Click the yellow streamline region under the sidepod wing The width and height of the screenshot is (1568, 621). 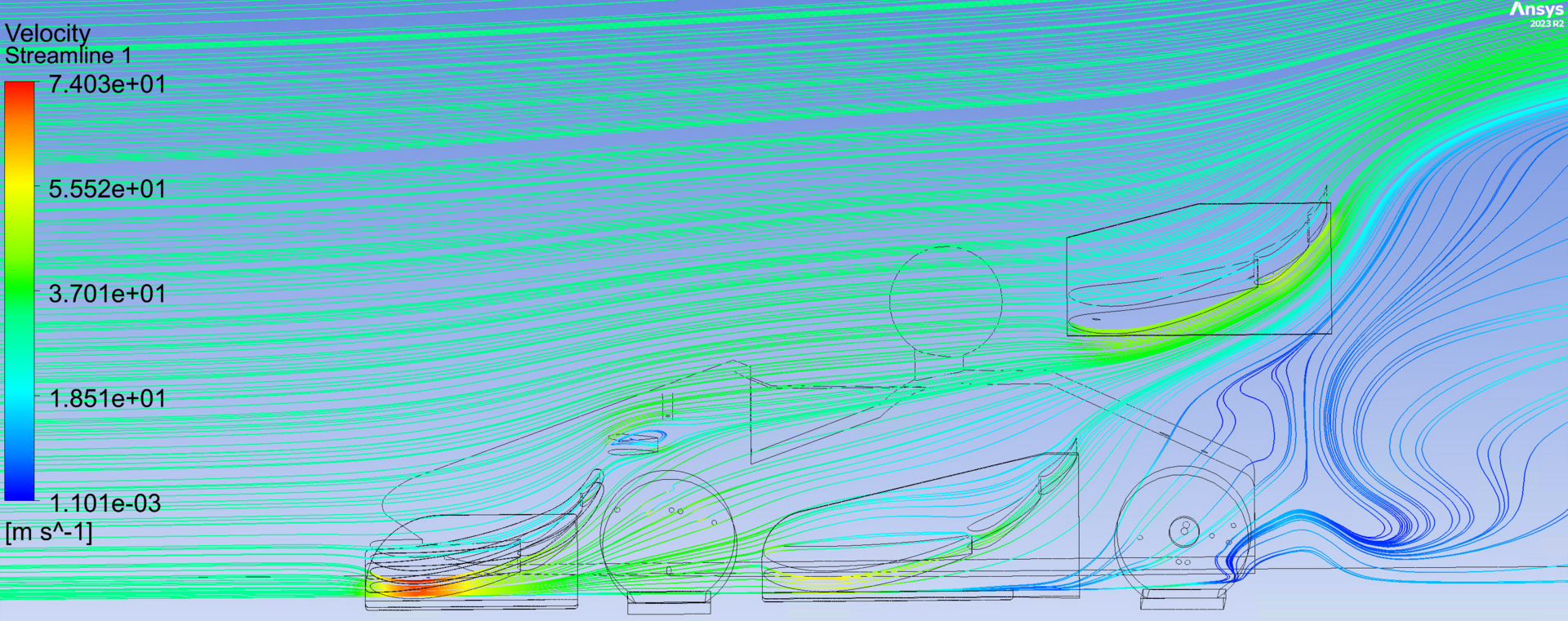tap(825, 580)
